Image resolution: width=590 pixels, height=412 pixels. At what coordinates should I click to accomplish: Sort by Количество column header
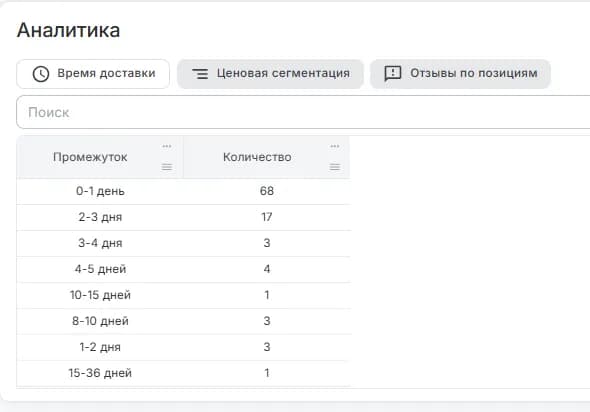(257, 157)
